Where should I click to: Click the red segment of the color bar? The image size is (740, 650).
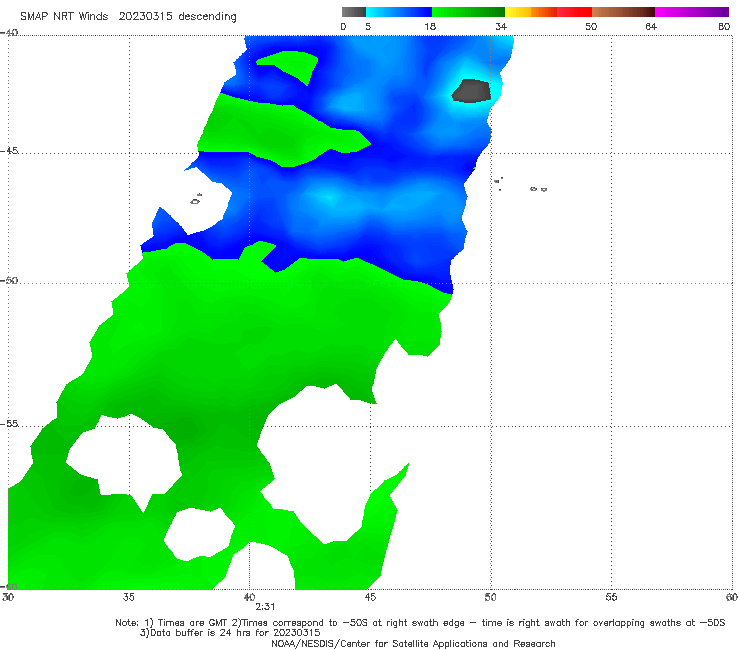point(574,12)
